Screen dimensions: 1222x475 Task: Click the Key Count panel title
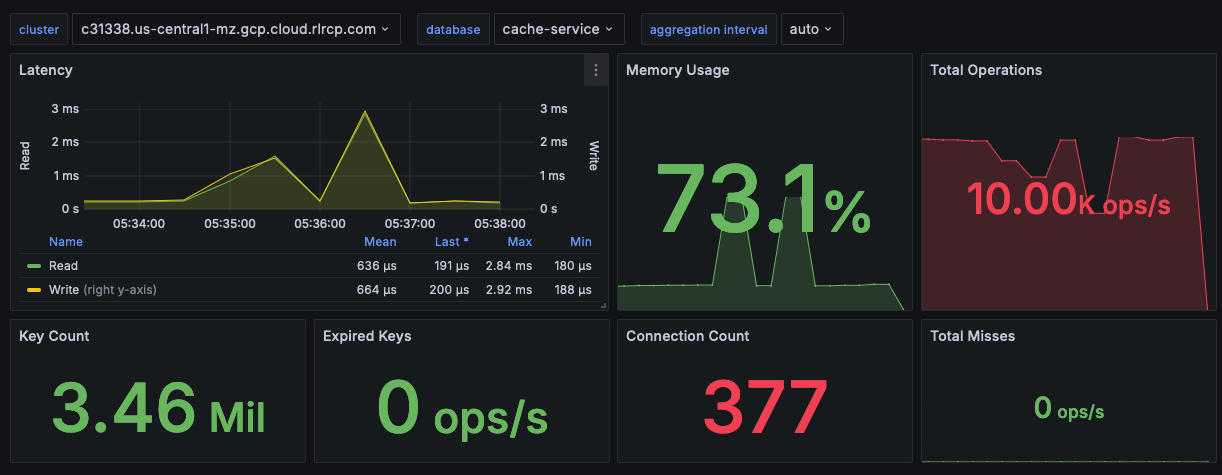click(54, 336)
